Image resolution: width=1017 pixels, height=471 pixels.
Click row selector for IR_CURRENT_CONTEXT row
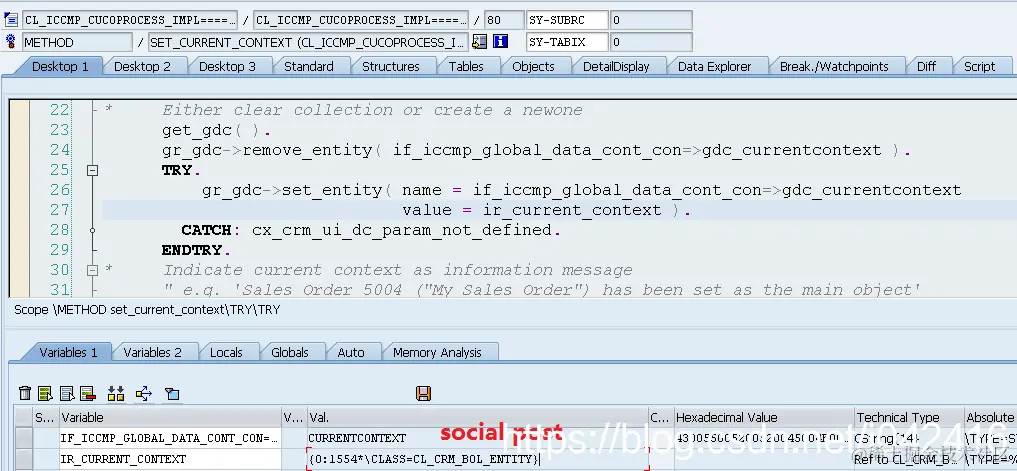tap(23, 459)
